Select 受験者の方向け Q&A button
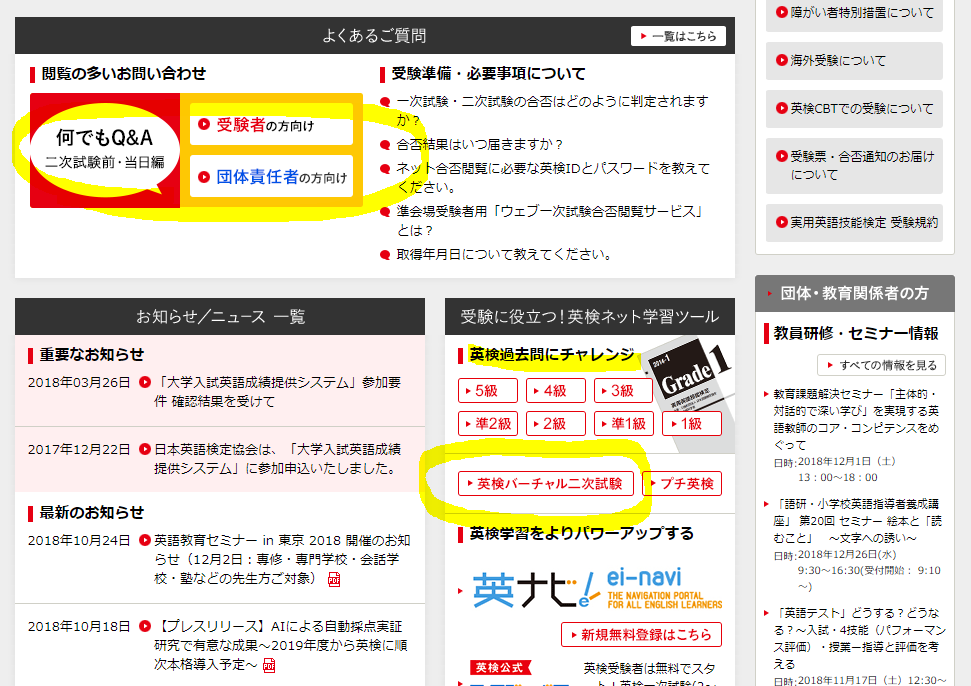The height and width of the screenshot is (686, 971). point(272,125)
